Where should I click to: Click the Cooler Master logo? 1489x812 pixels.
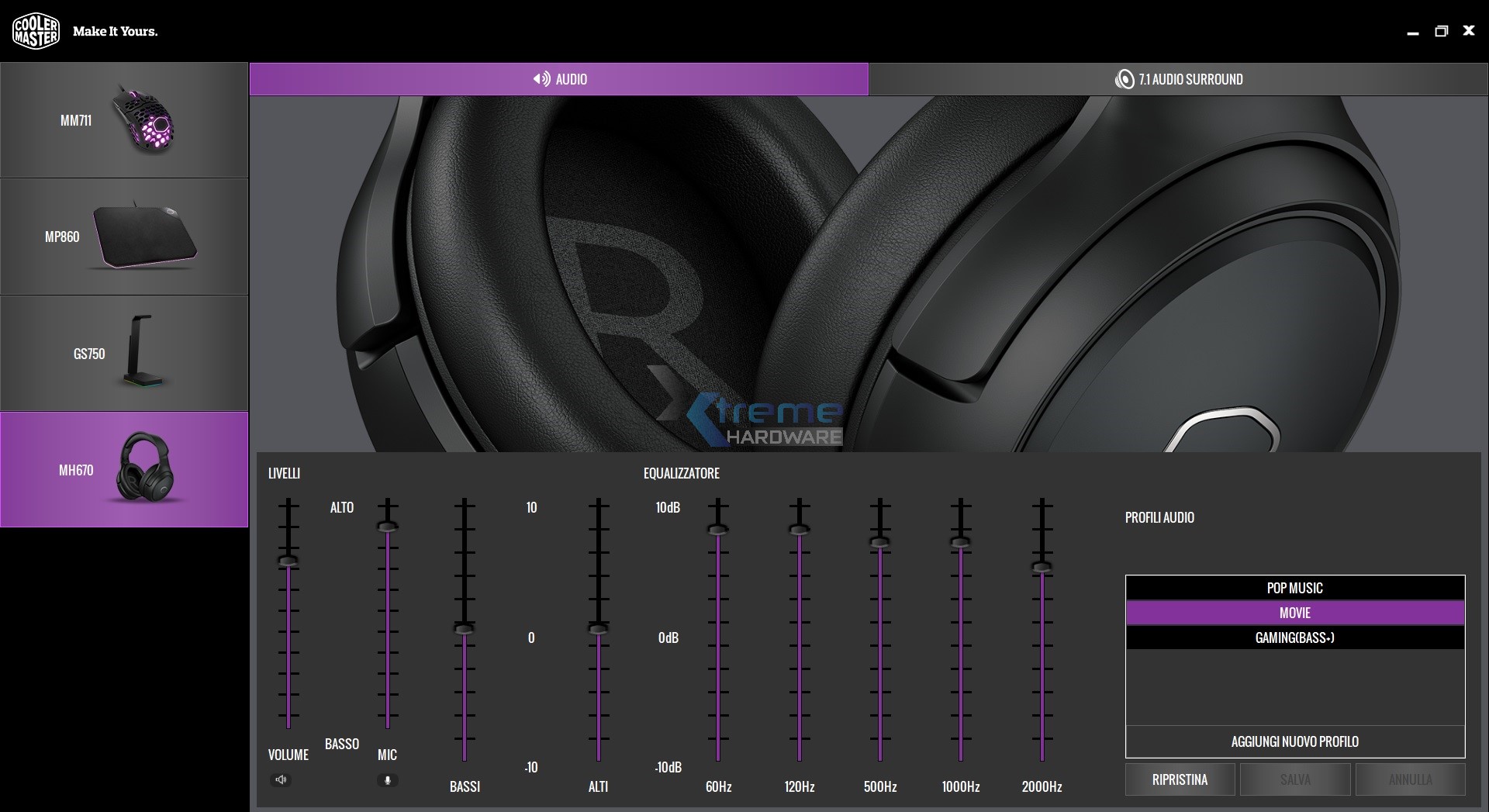[x=36, y=32]
